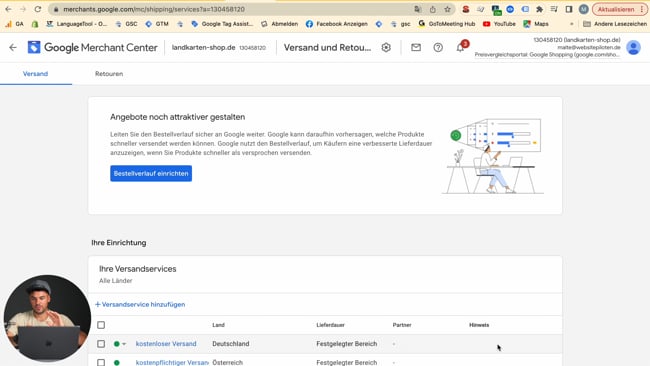
Task: Open the Andere Lesezeichen folder
Action: click(615, 24)
